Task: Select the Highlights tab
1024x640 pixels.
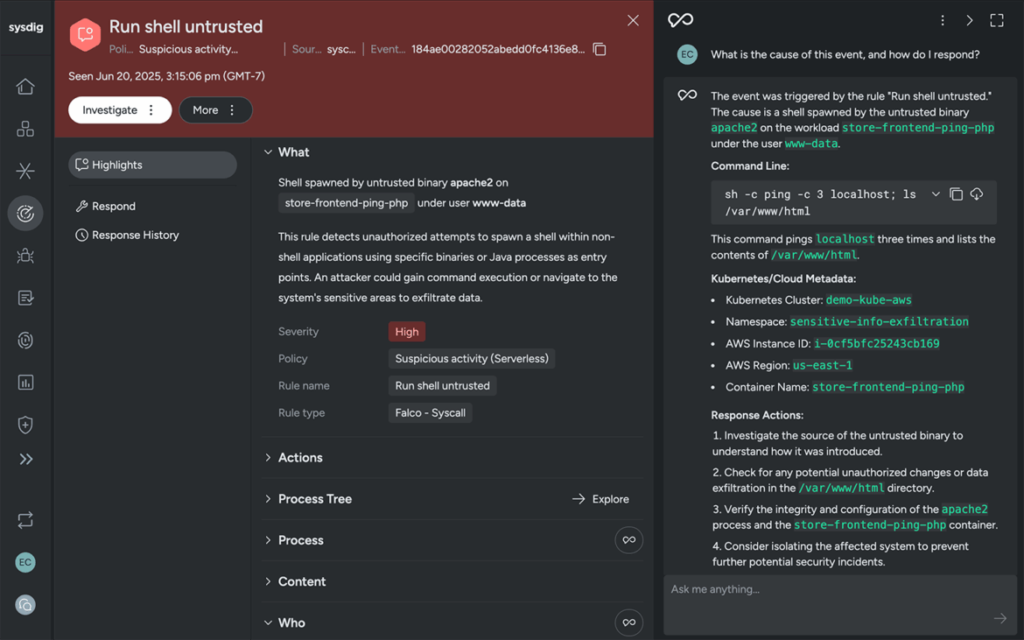Action: (152, 165)
